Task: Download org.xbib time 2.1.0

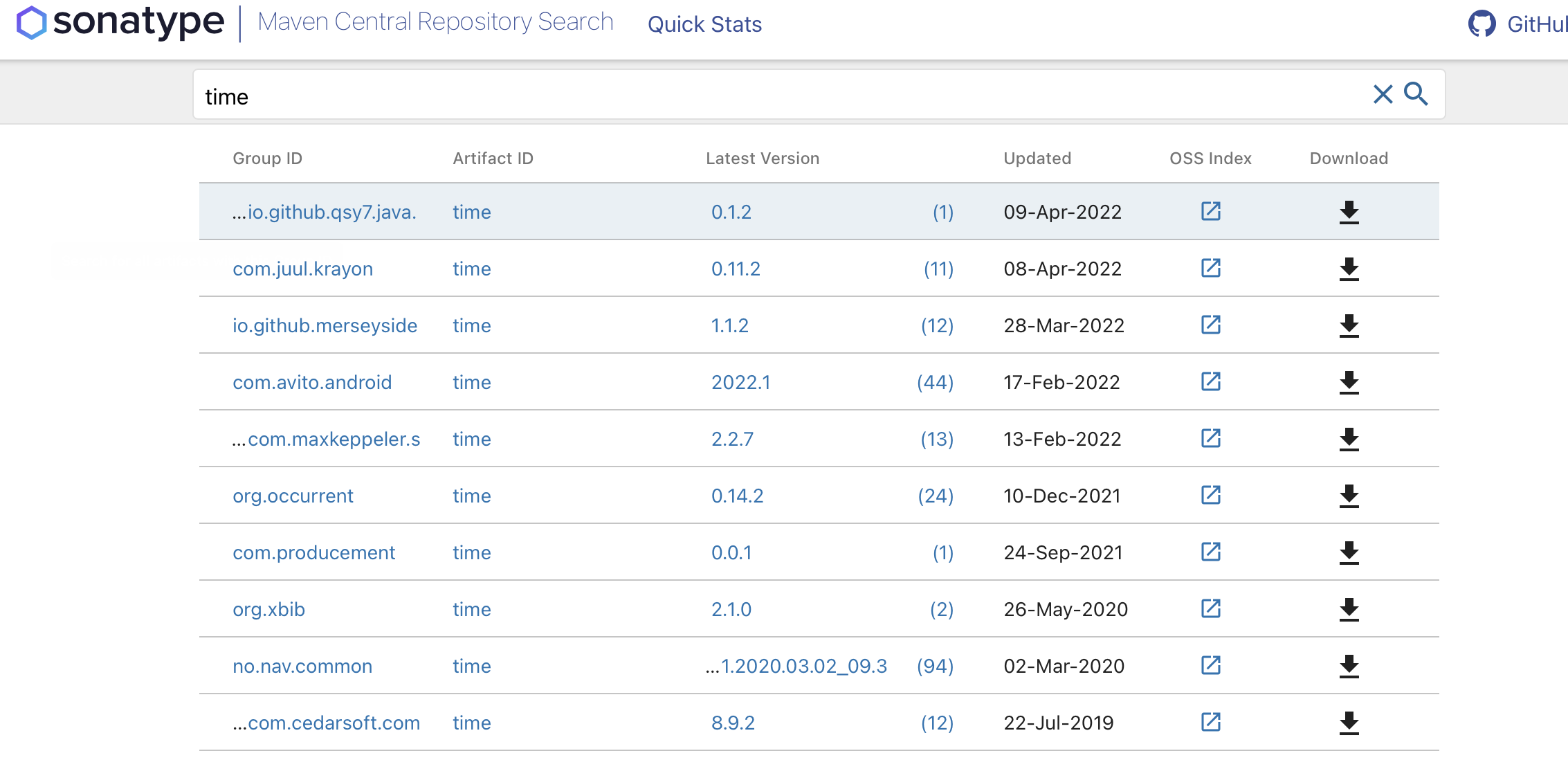Action: 1349,610
